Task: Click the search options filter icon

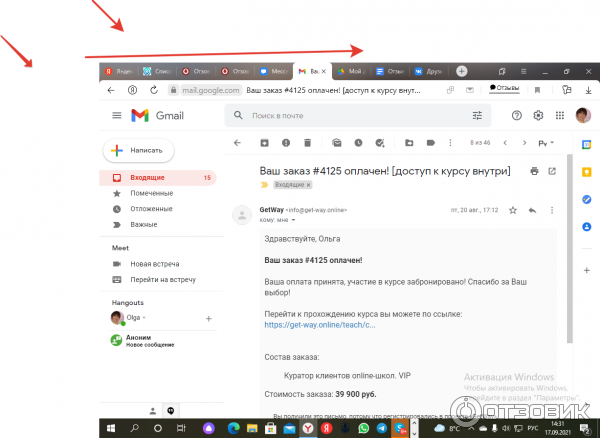Action: (x=477, y=115)
